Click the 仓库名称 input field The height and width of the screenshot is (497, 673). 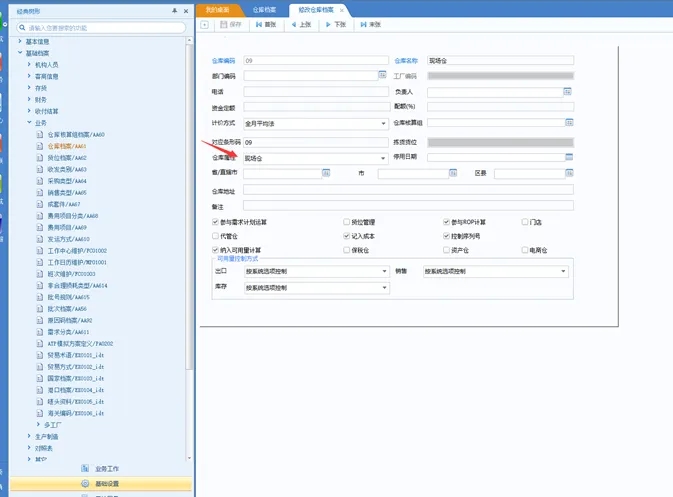pos(500,61)
